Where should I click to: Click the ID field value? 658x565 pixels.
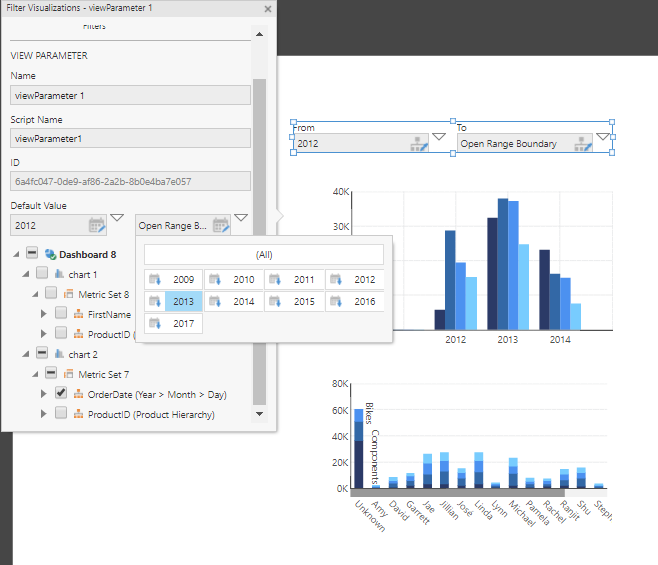[x=131, y=181]
